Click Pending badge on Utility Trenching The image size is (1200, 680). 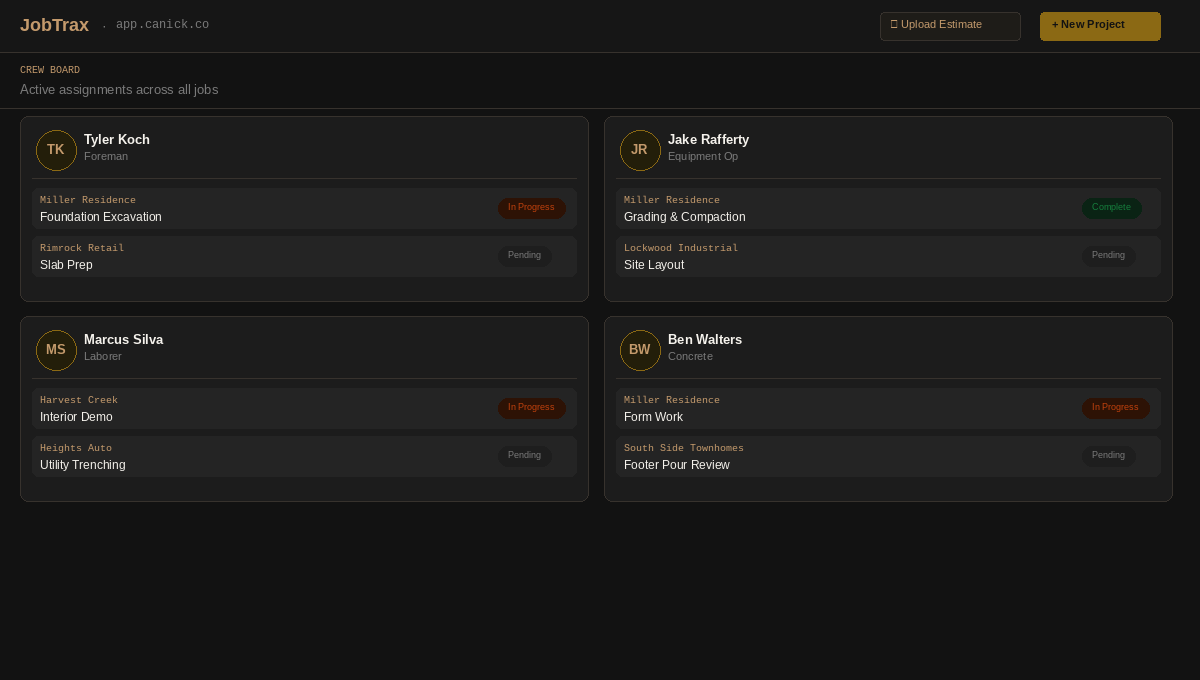(524, 456)
